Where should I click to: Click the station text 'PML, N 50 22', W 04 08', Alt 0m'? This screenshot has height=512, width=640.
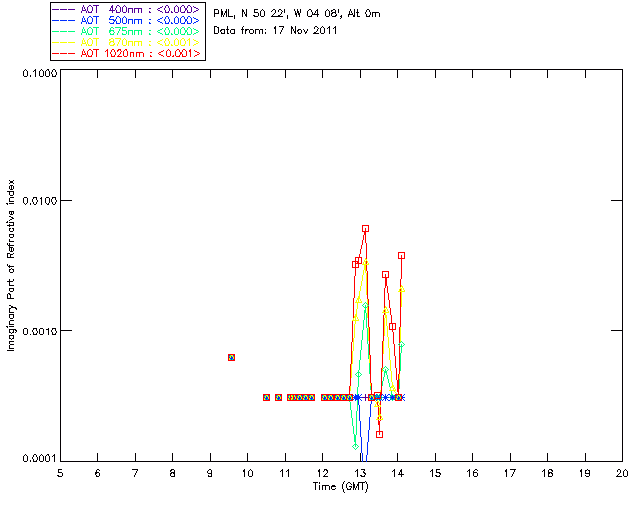pyautogui.click(x=297, y=14)
